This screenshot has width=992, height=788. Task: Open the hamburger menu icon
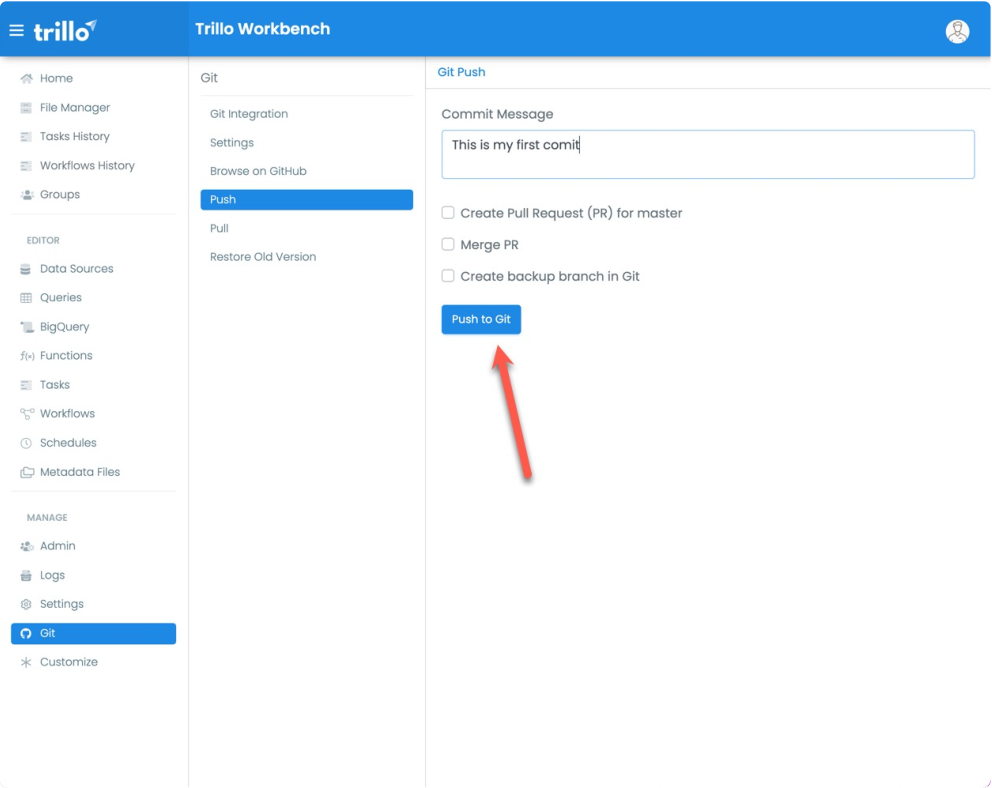click(16, 30)
